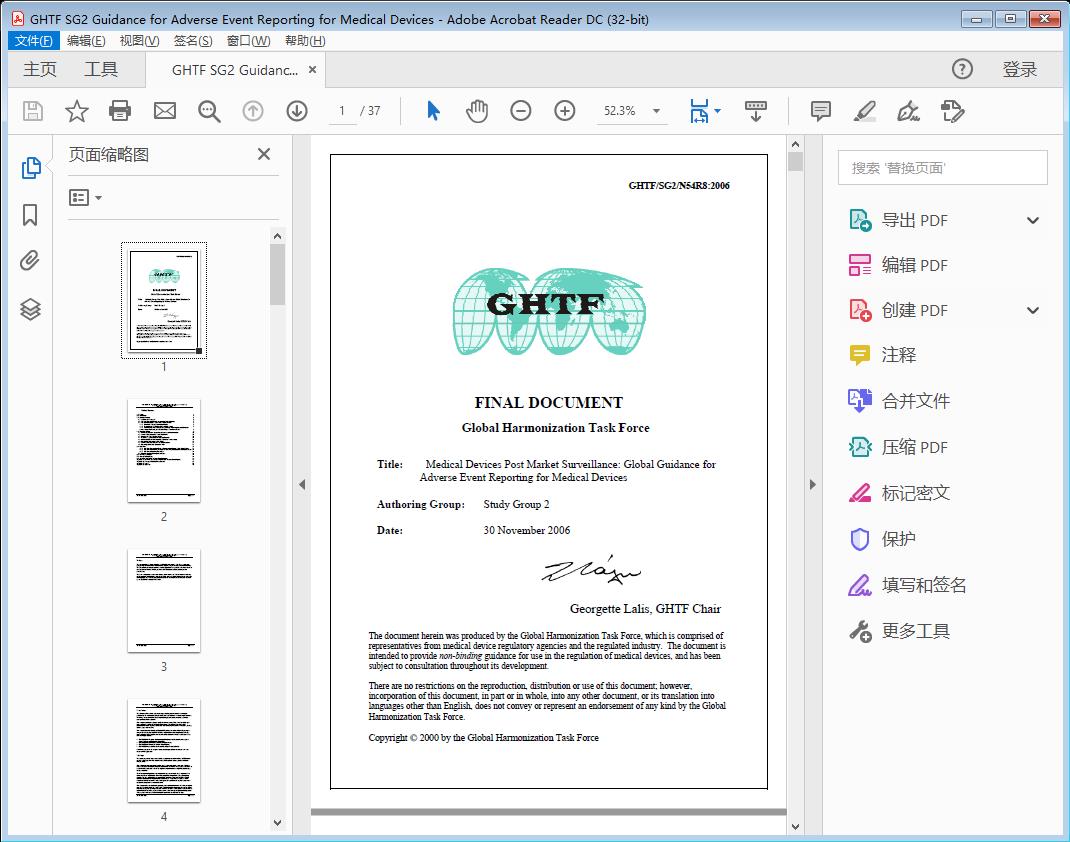This screenshot has width=1070, height=842.
Task: Add a sticky note comment
Action: (820, 111)
